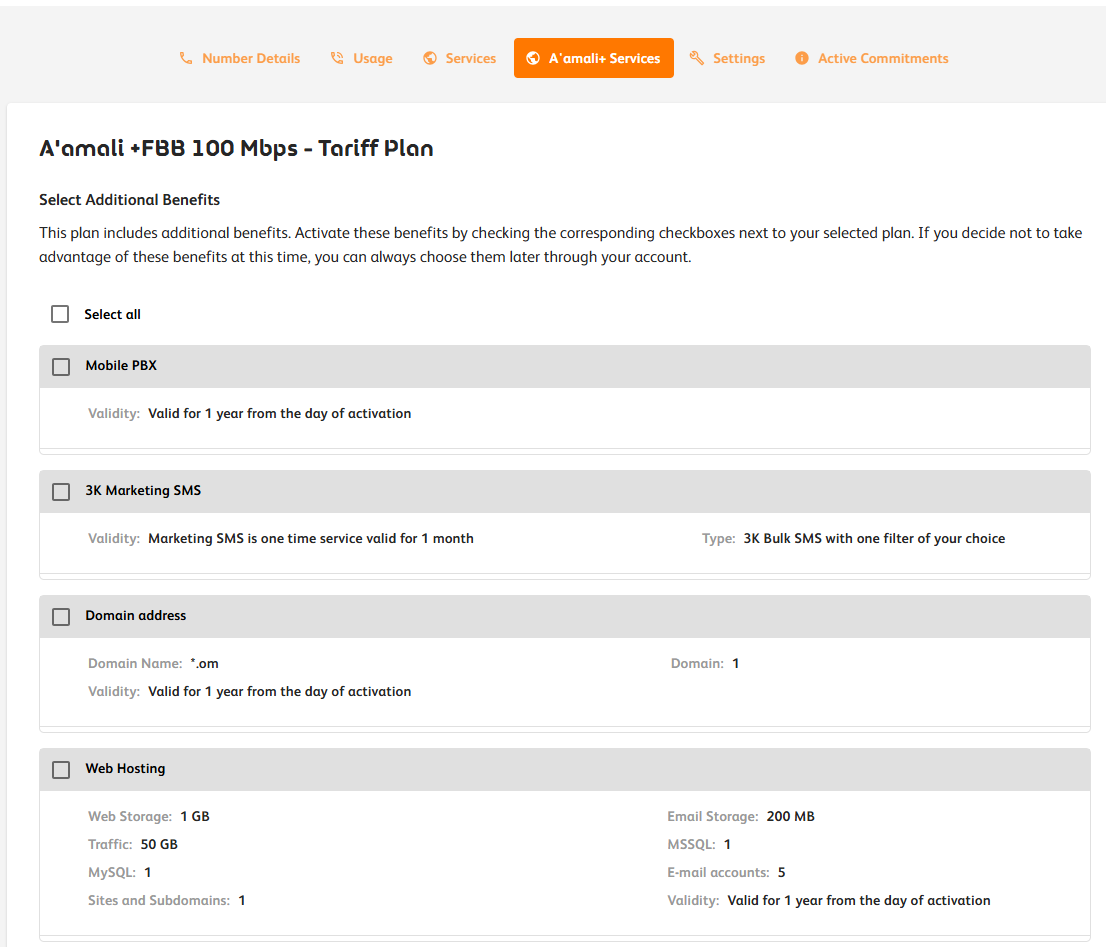Select the Domain address checkbox

61,617
